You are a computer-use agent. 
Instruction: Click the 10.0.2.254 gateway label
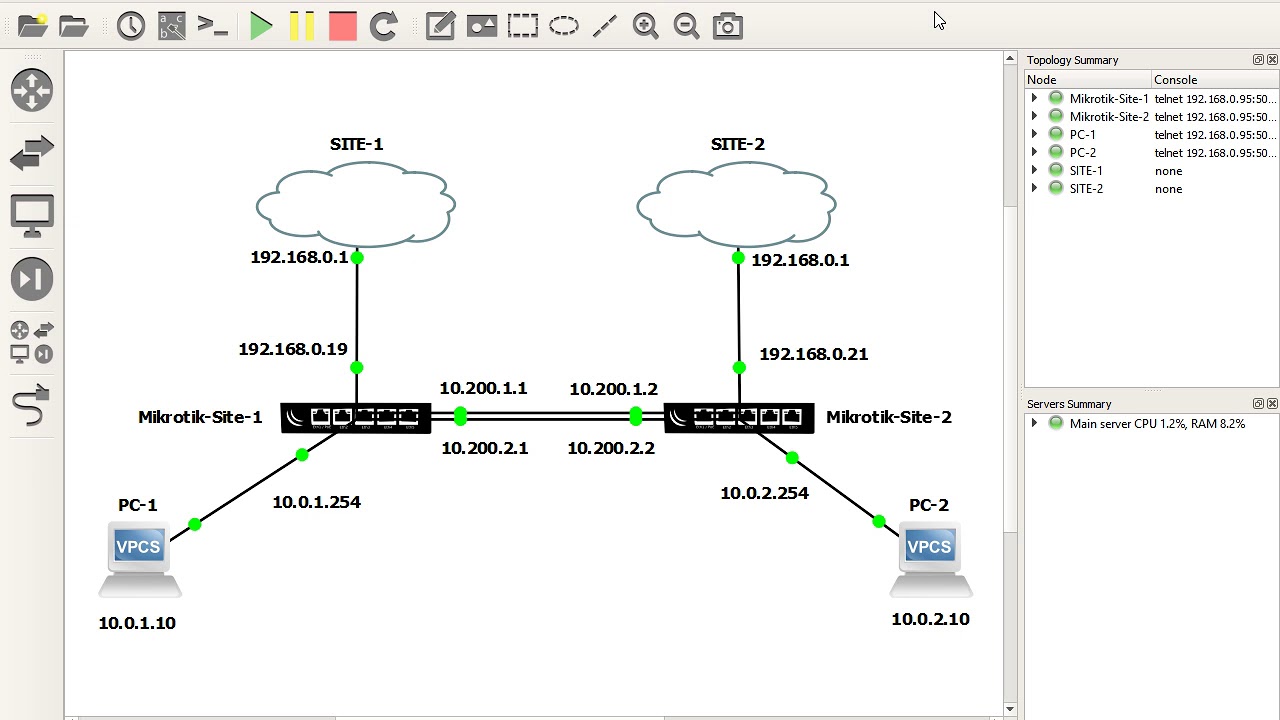pos(764,493)
